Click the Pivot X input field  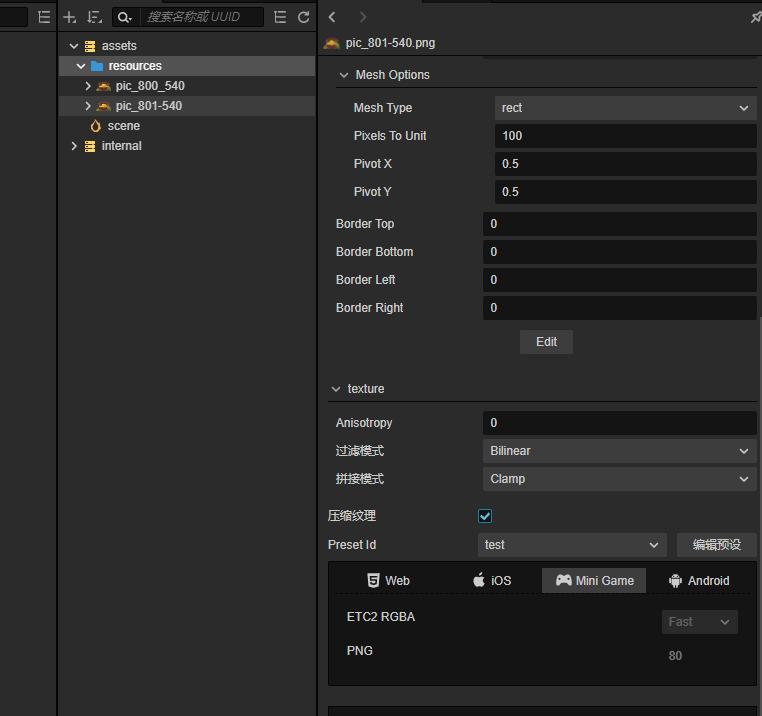[x=625, y=164]
